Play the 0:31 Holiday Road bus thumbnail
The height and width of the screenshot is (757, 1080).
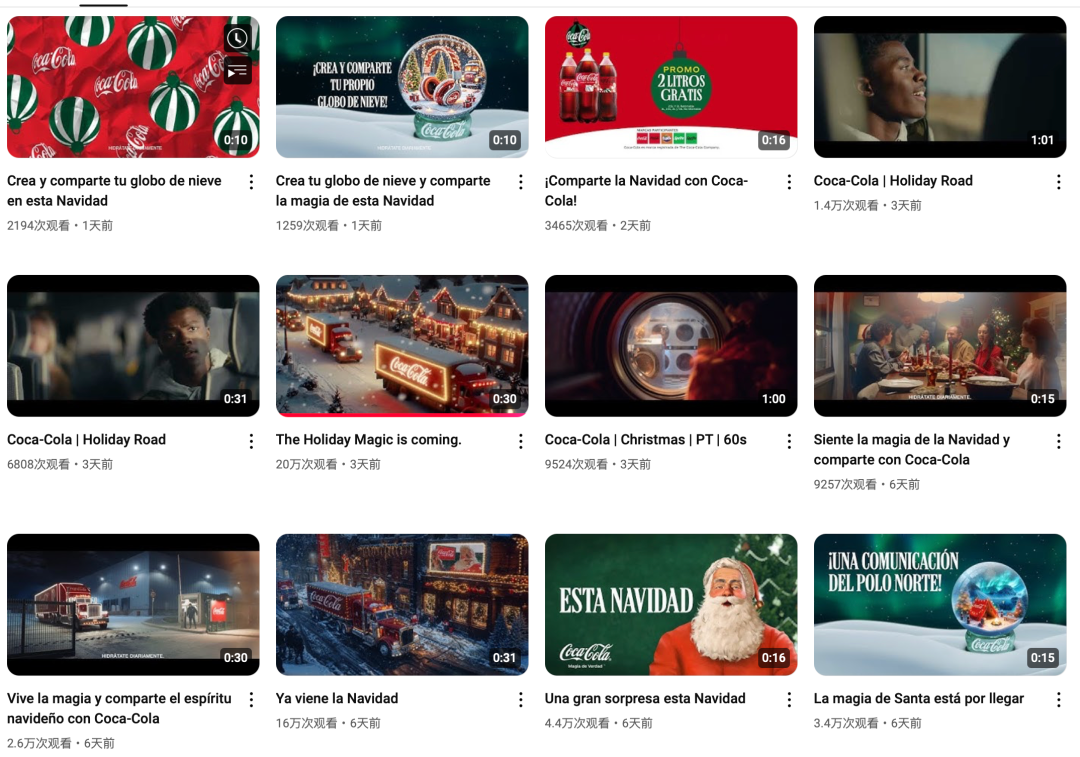tap(133, 346)
